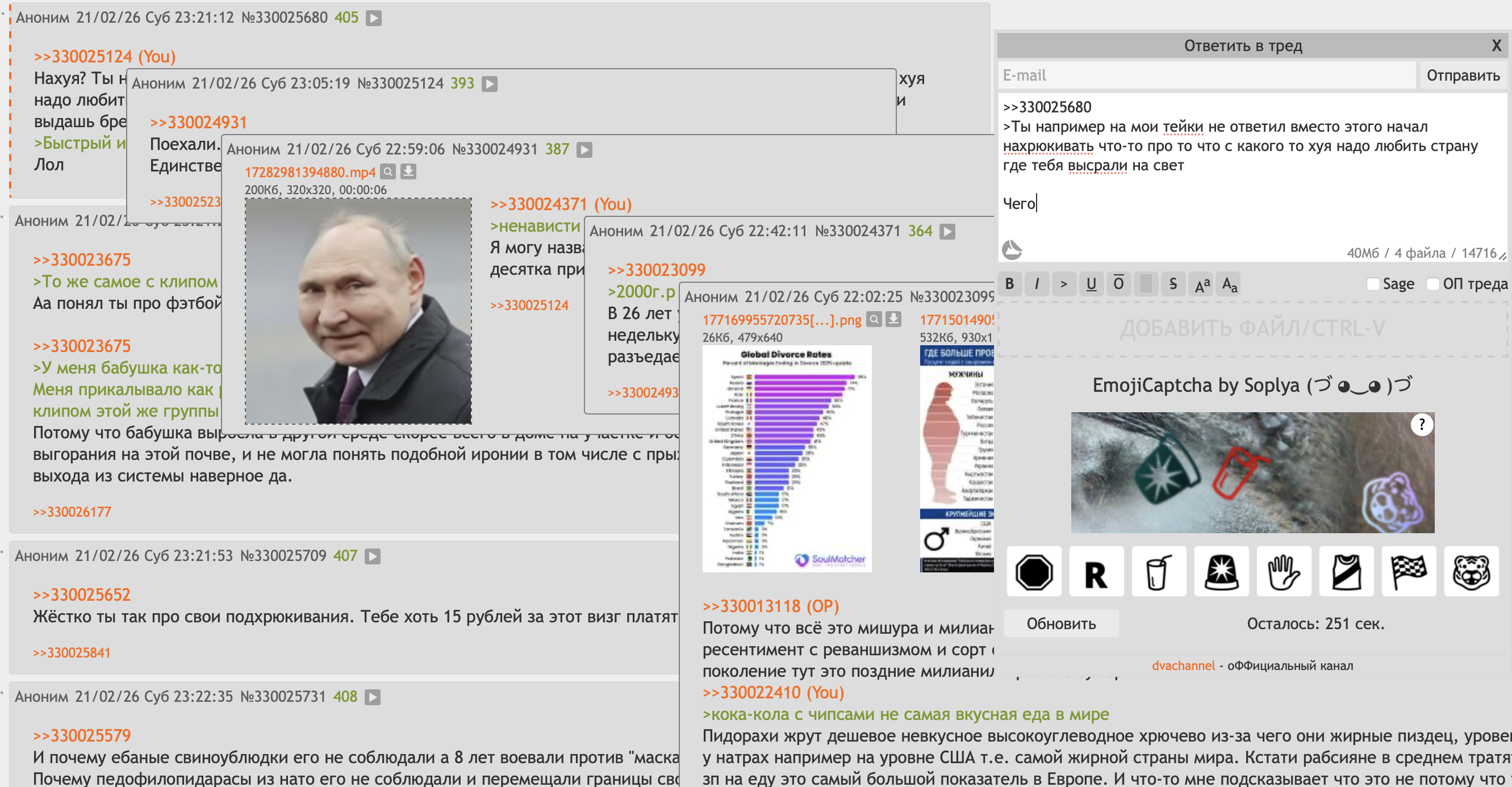This screenshot has height=787, width=1512.
Task: Download the 17282981394880.mp4 file
Action: click(x=408, y=172)
